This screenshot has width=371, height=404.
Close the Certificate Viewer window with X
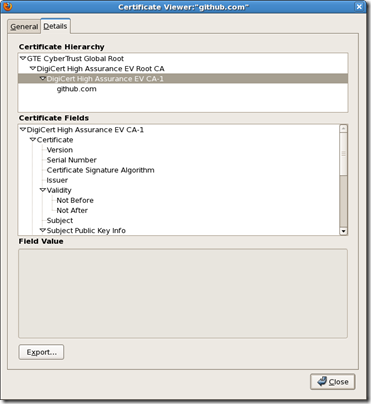[x=359, y=7]
